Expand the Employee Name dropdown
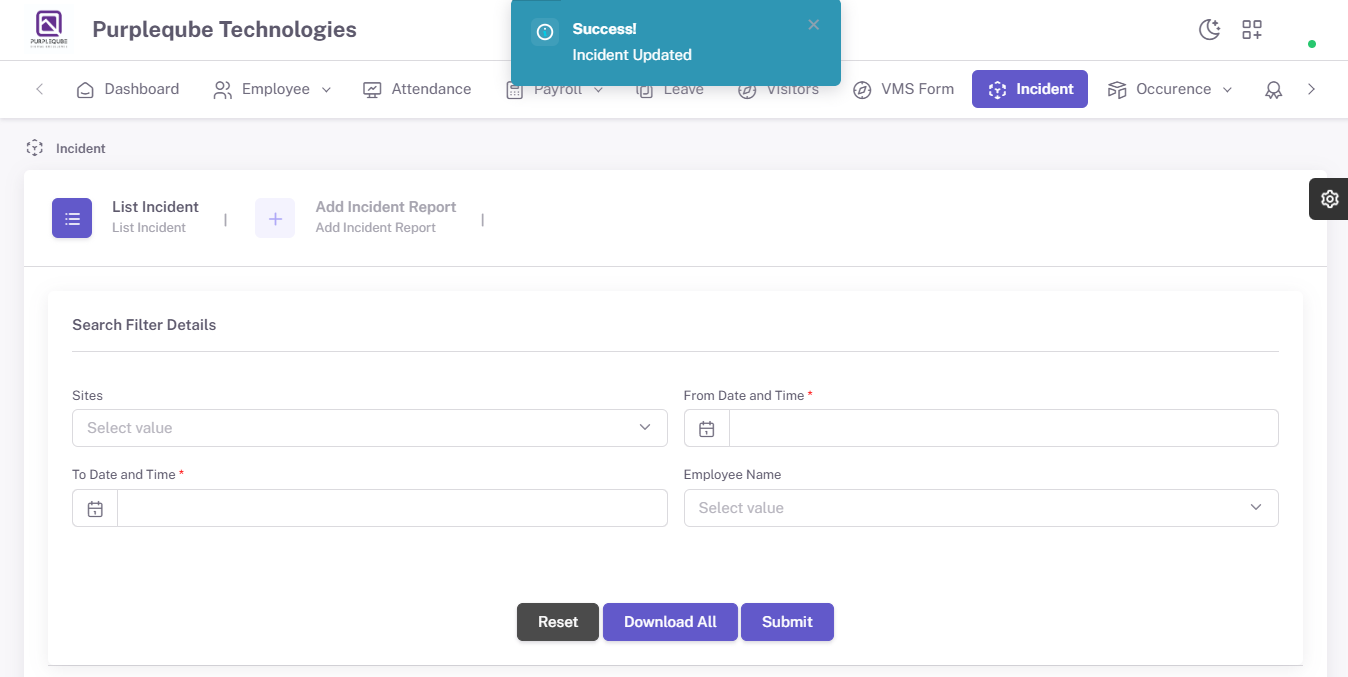Viewport: 1348px width, 677px height. pos(981,508)
